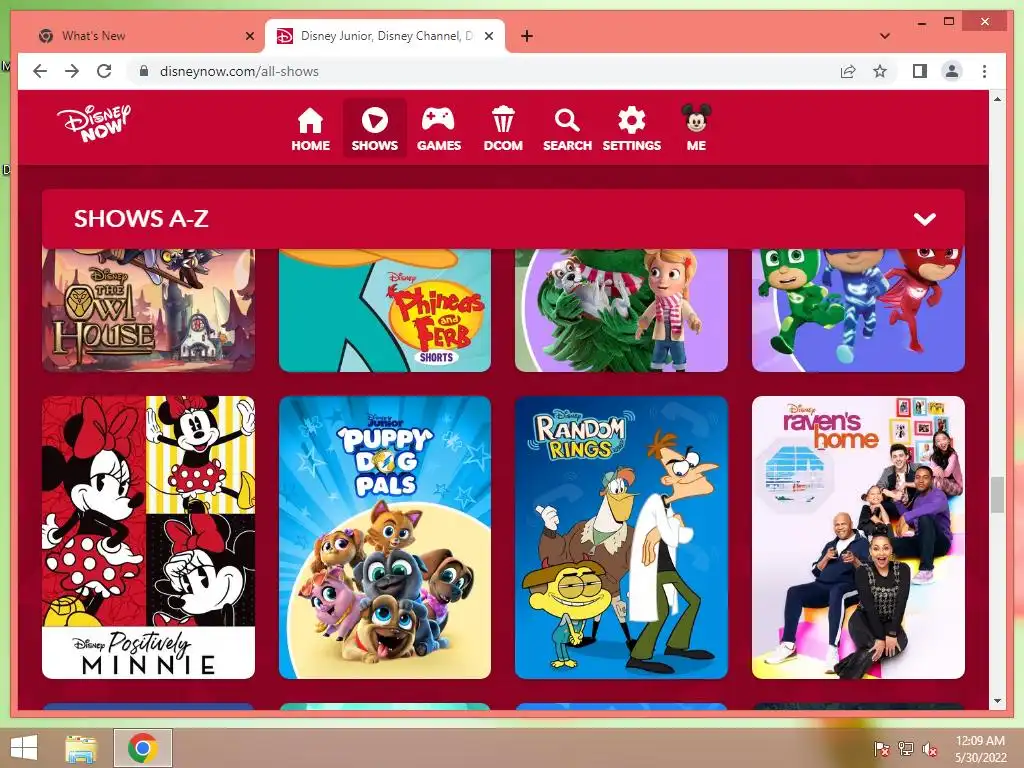Bookmark this page with star
The image size is (1024, 768).
pyautogui.click(x=880, y=71)
